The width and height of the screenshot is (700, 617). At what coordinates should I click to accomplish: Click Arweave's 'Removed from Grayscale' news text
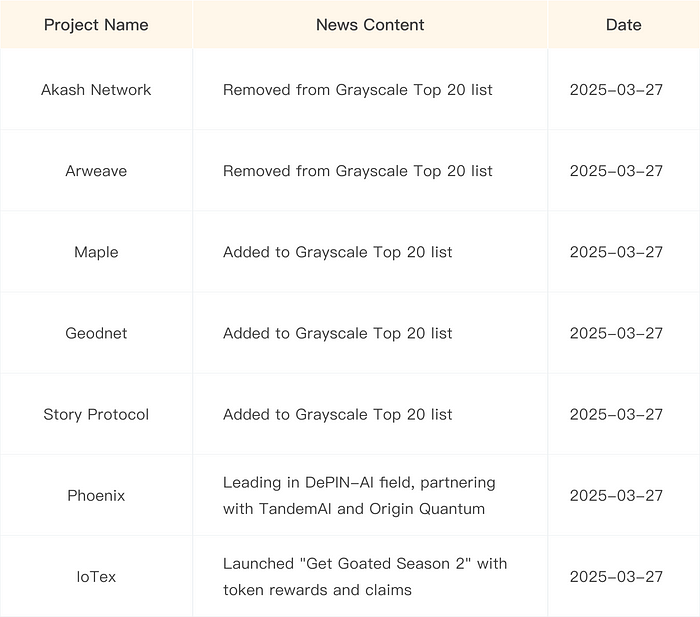point(357,171)
